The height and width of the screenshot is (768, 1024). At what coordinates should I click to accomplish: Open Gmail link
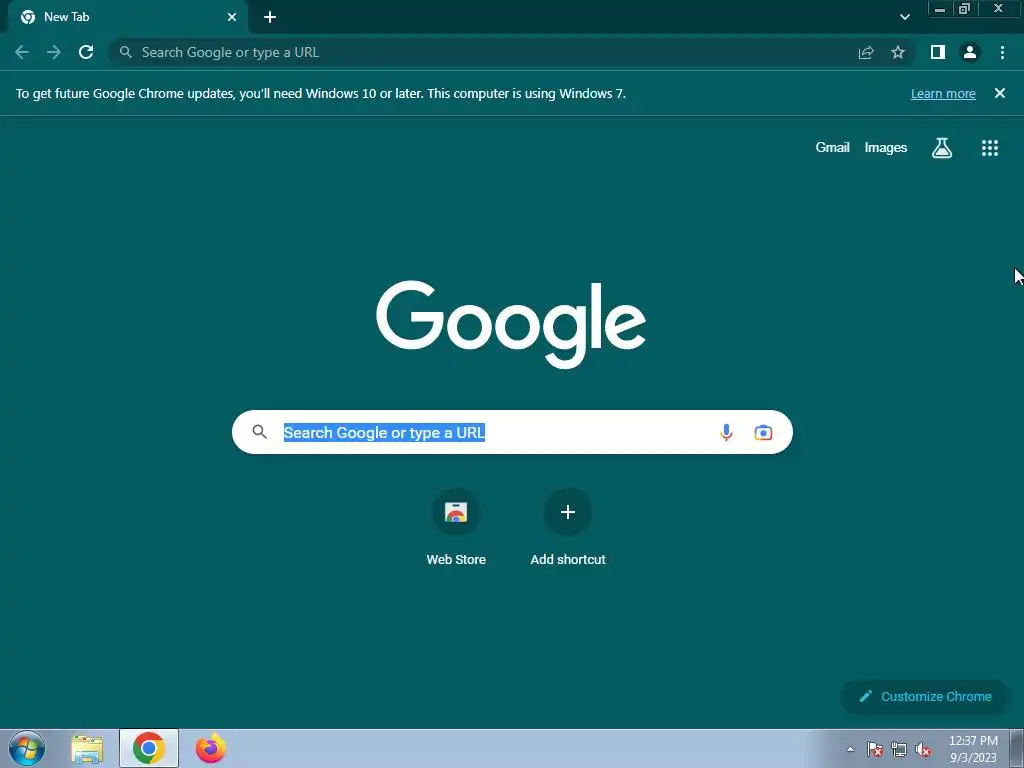pos(832,148)
